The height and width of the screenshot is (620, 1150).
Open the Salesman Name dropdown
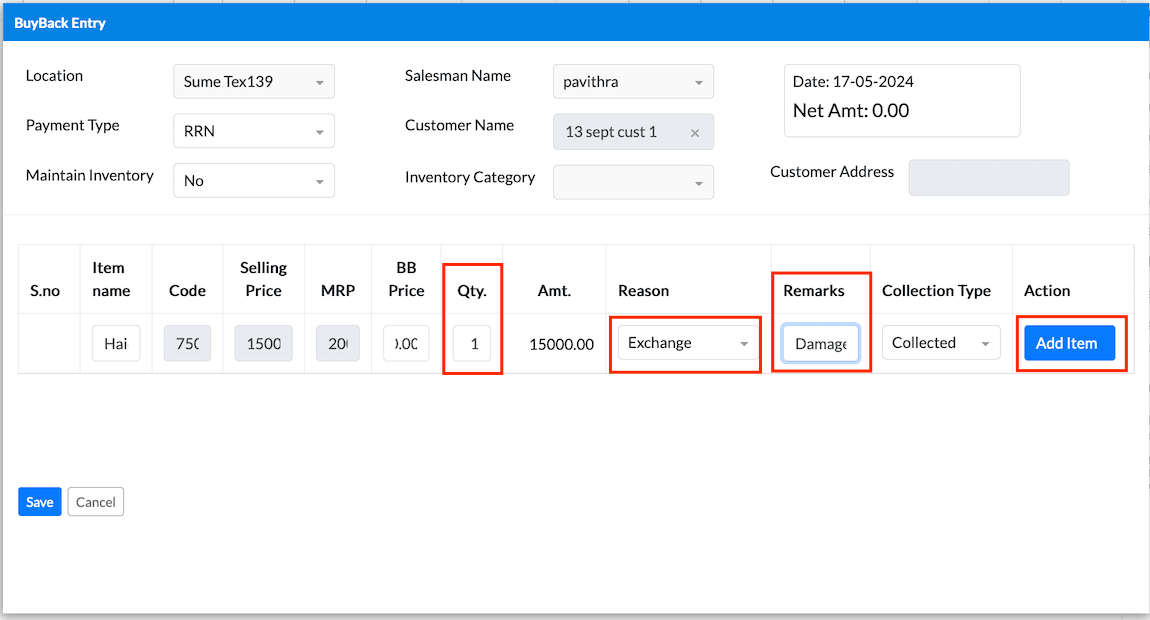click(633, 82)
